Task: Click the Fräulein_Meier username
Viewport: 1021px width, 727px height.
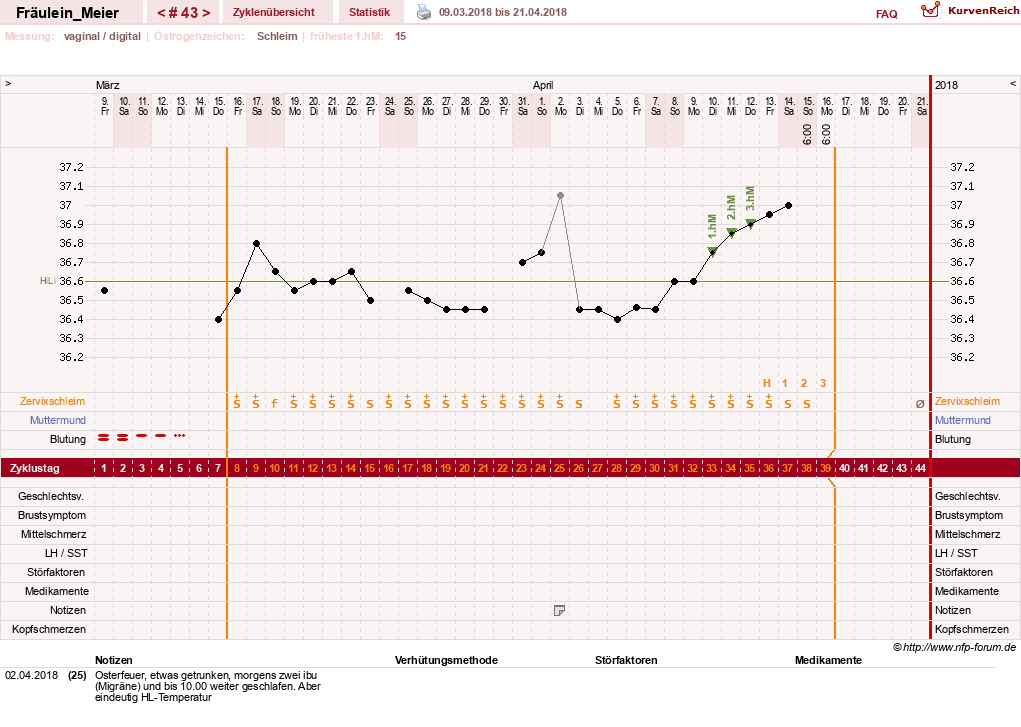Action: point(67,12)
